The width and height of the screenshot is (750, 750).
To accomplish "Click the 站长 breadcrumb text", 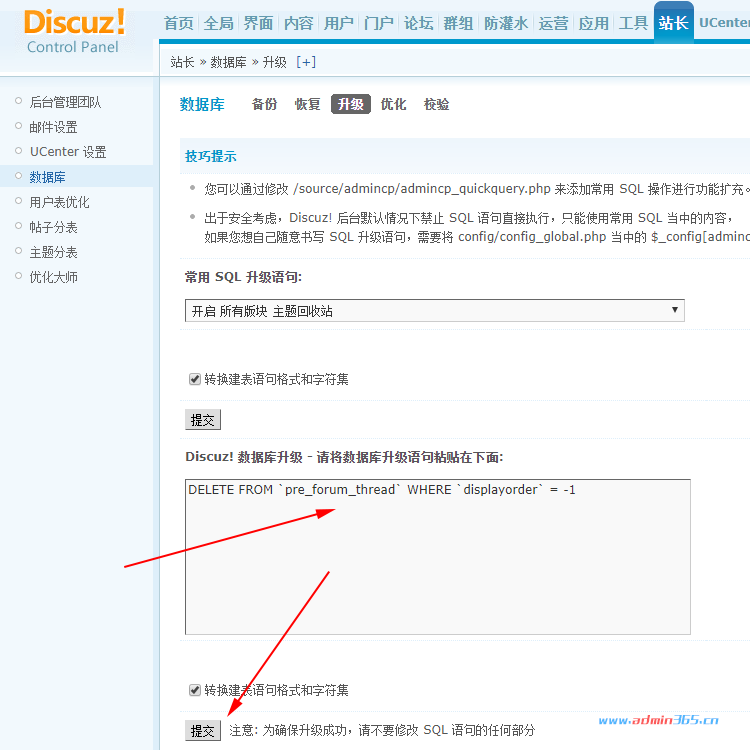I will 182,62.
